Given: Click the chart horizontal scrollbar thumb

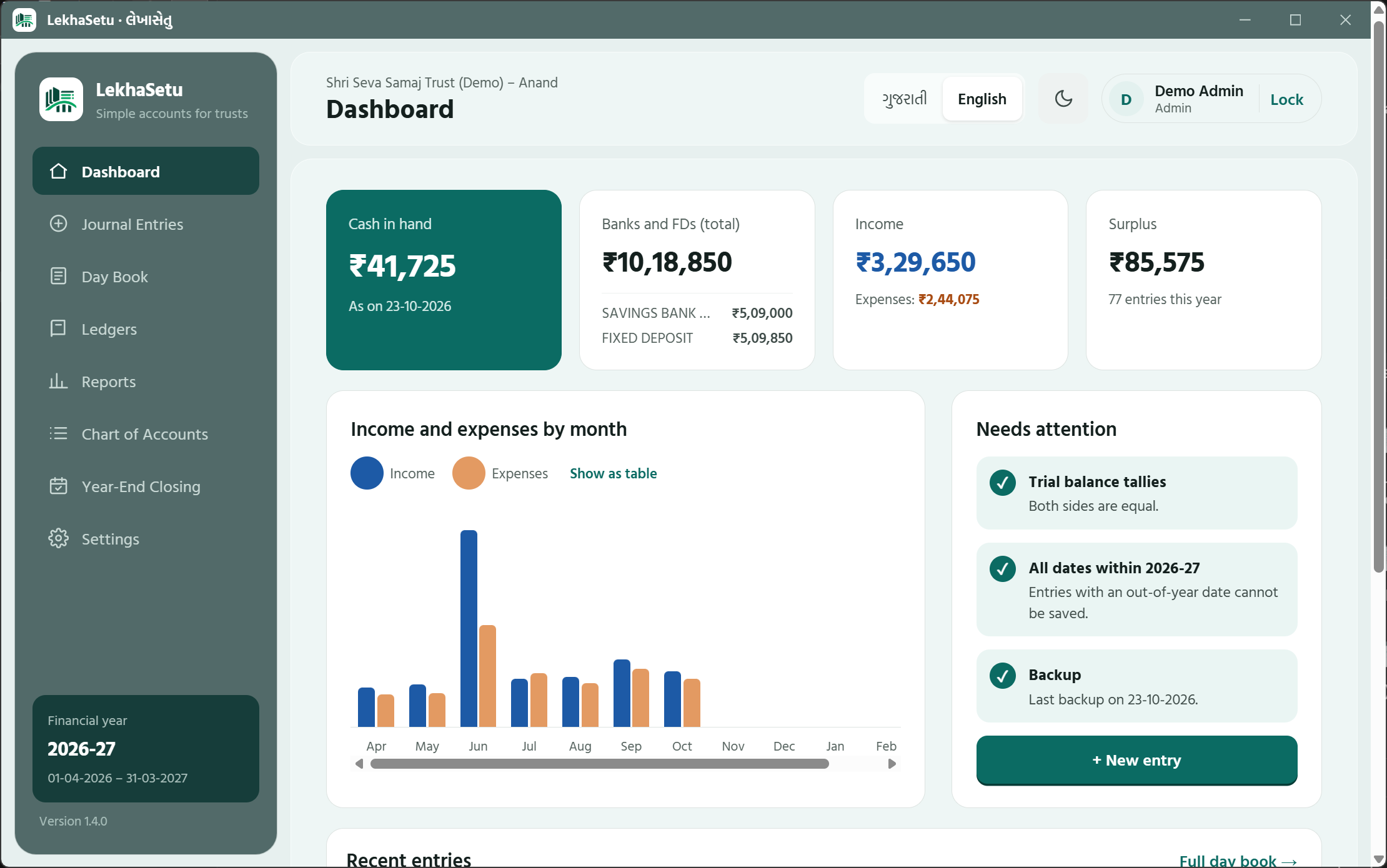Looking at the screenshot, I should (x=600, y=764).
